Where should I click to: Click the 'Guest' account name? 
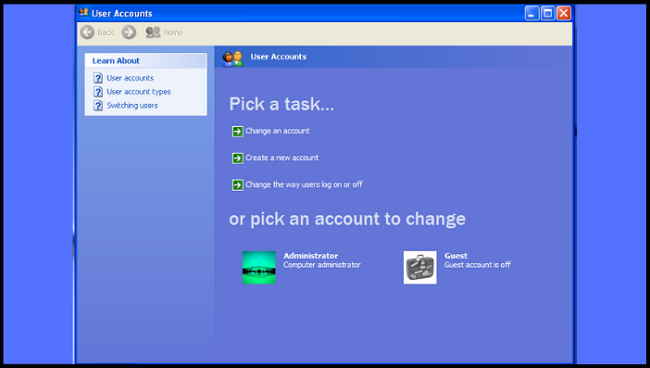coord(456,256)
